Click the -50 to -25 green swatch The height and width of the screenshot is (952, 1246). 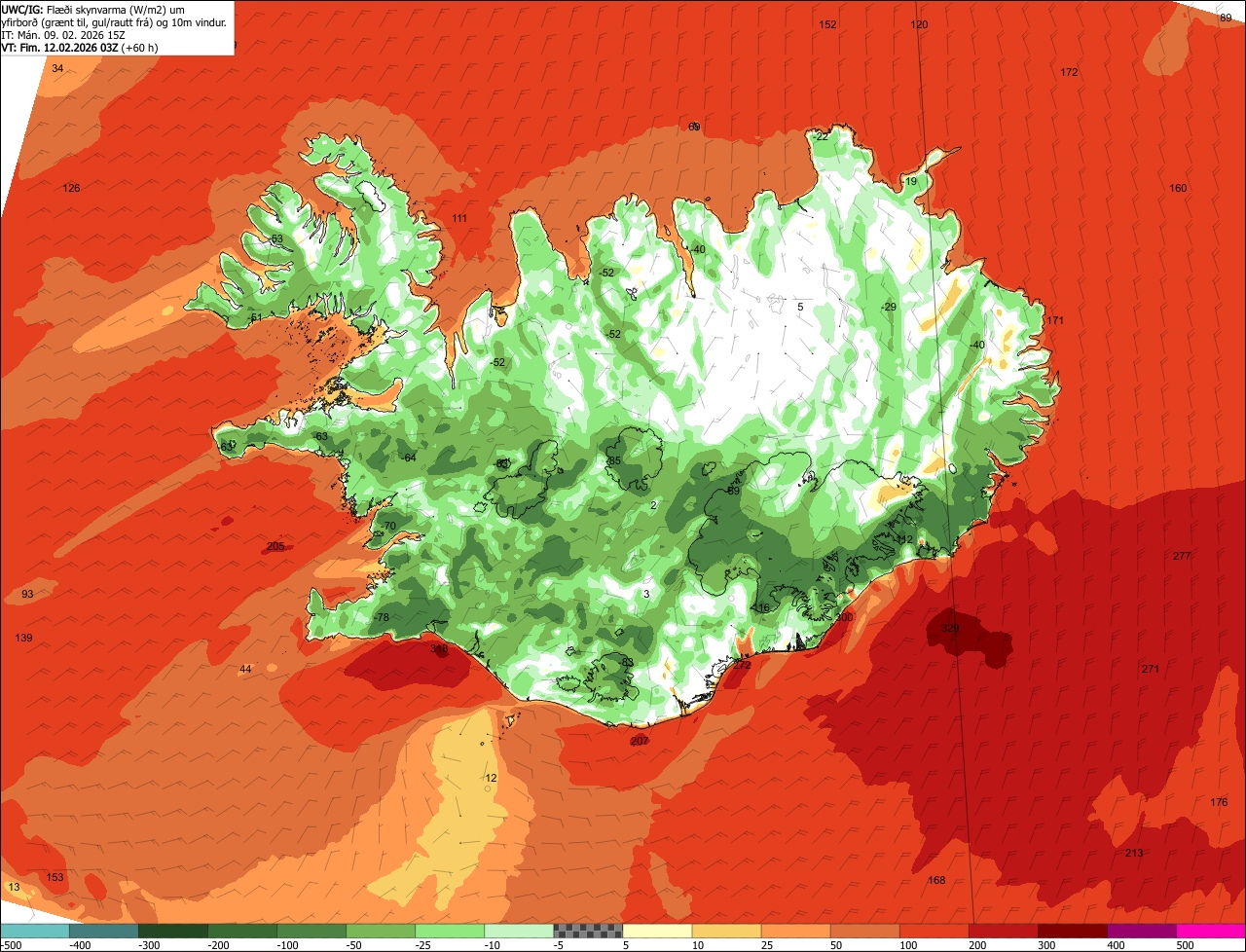(x=381, y=930)
